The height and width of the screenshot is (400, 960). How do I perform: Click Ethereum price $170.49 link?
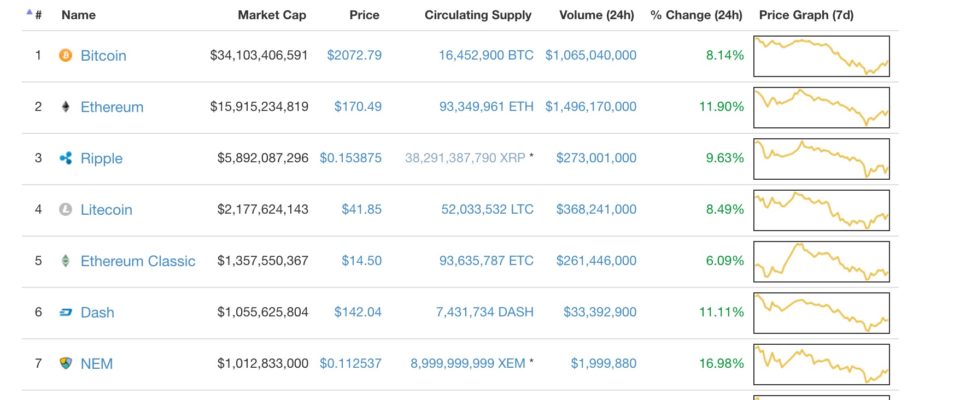358,107
